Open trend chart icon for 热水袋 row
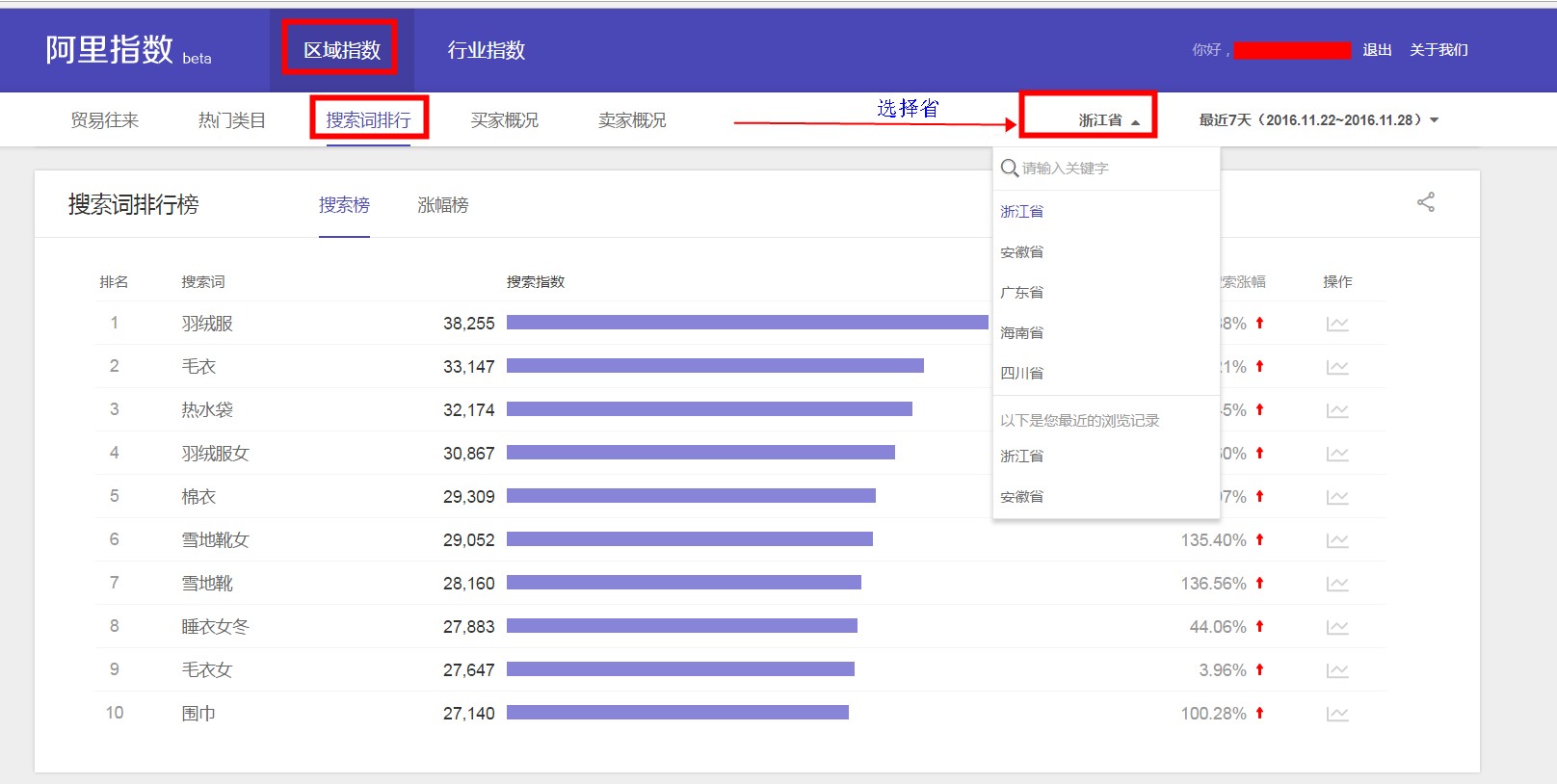This screenshot has height=784, width=1557. (x=1337, y=410)
